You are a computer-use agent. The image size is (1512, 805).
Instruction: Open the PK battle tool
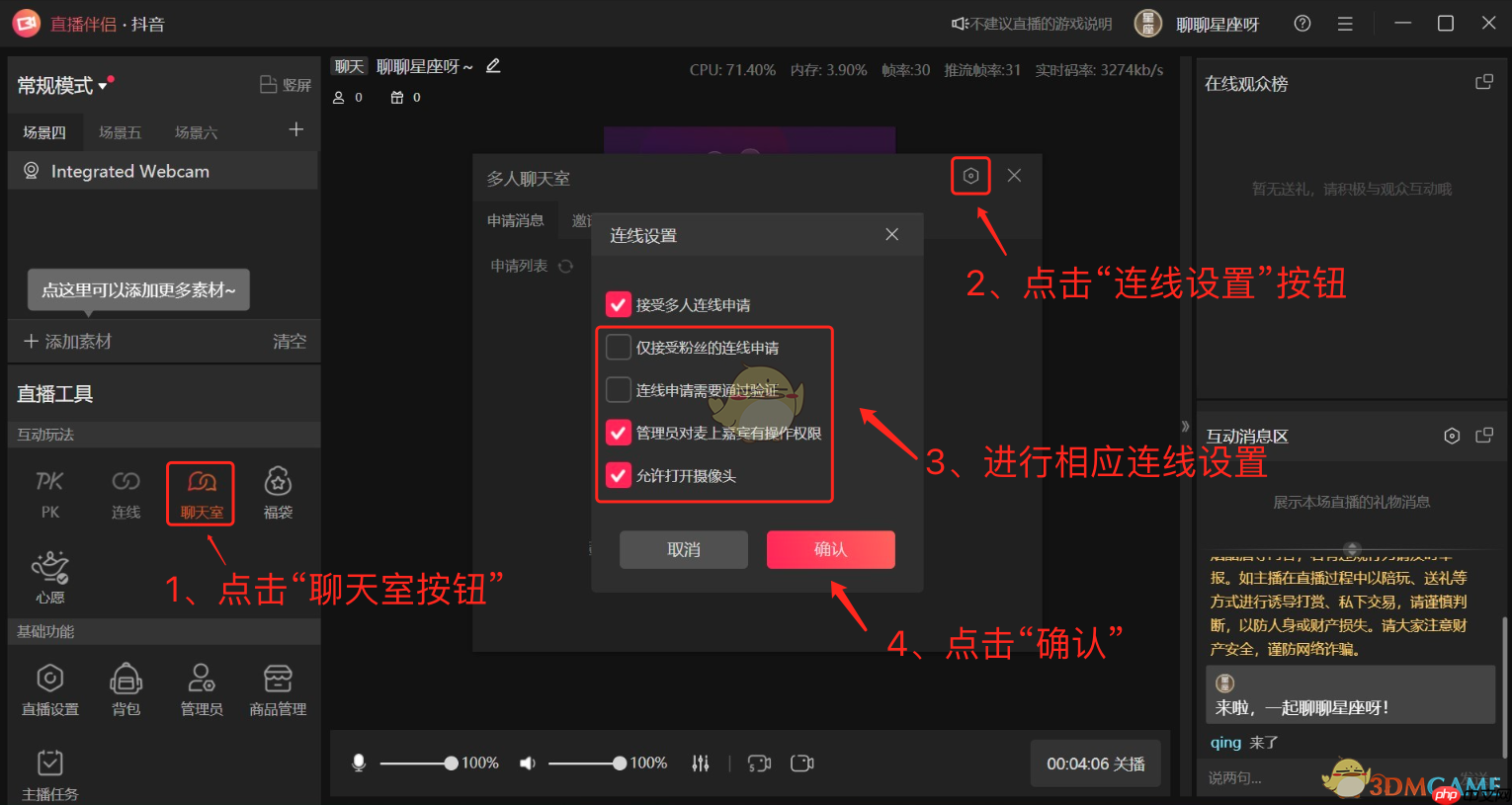(49, 492)
